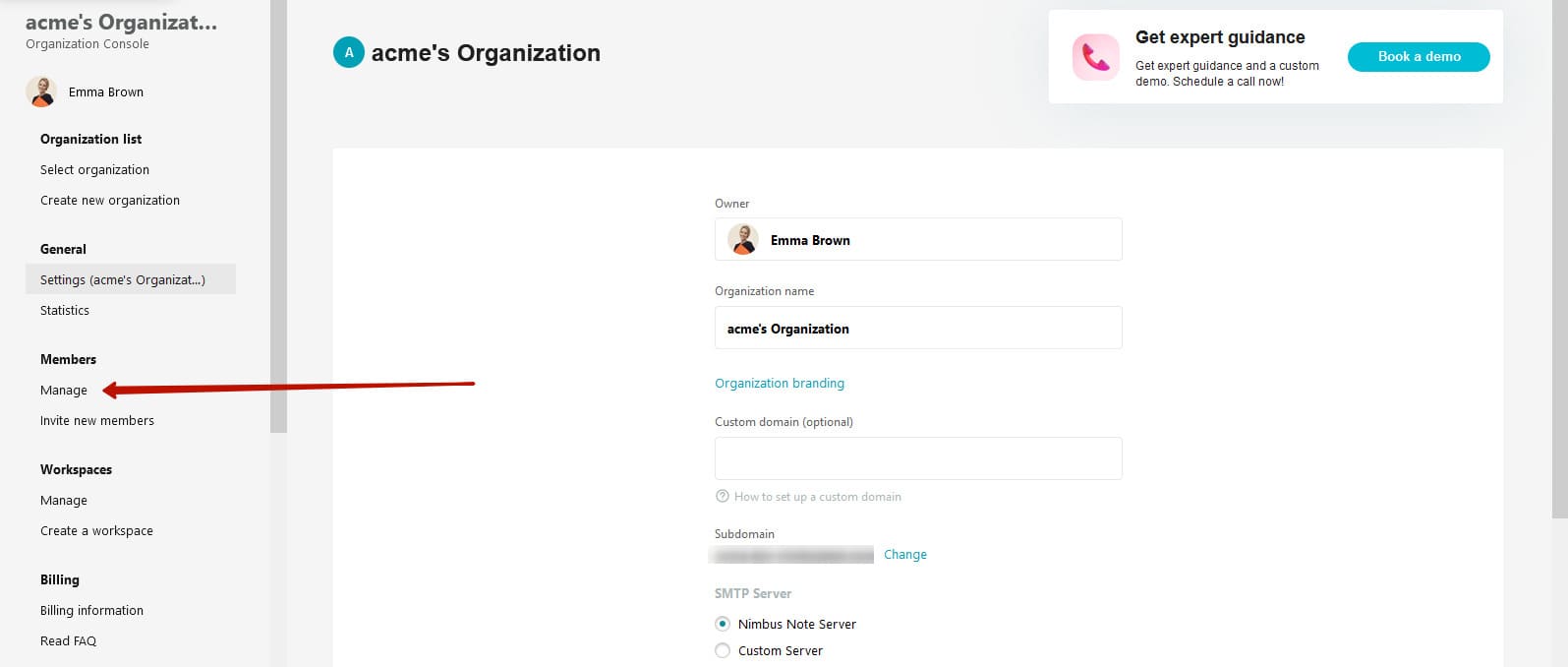The image size is (1568, 667).
Task: Click the question mark help icon below custom domain
Action: pos(723,496)
